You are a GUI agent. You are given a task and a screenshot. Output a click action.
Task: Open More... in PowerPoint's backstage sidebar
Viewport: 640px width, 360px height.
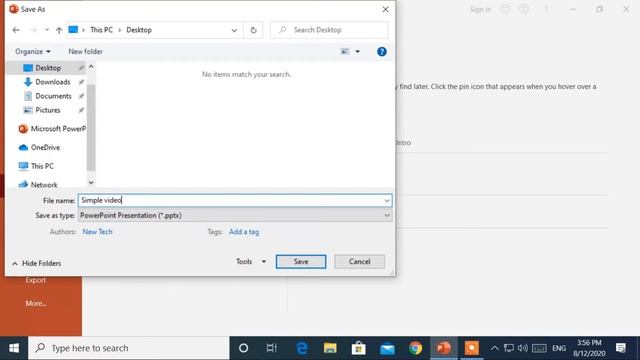tap(36, 303)
